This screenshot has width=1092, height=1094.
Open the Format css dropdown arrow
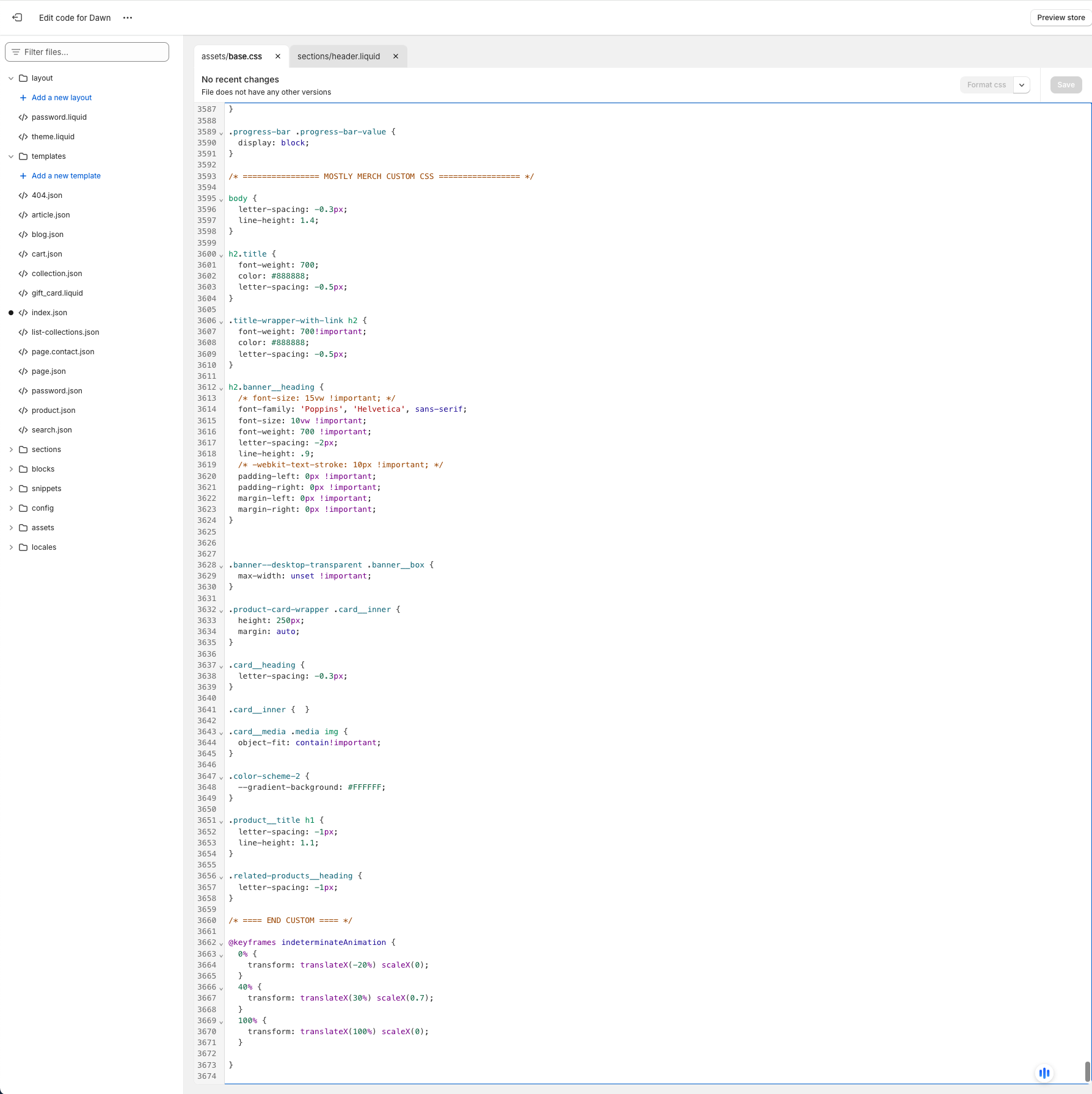point(1022,85)
